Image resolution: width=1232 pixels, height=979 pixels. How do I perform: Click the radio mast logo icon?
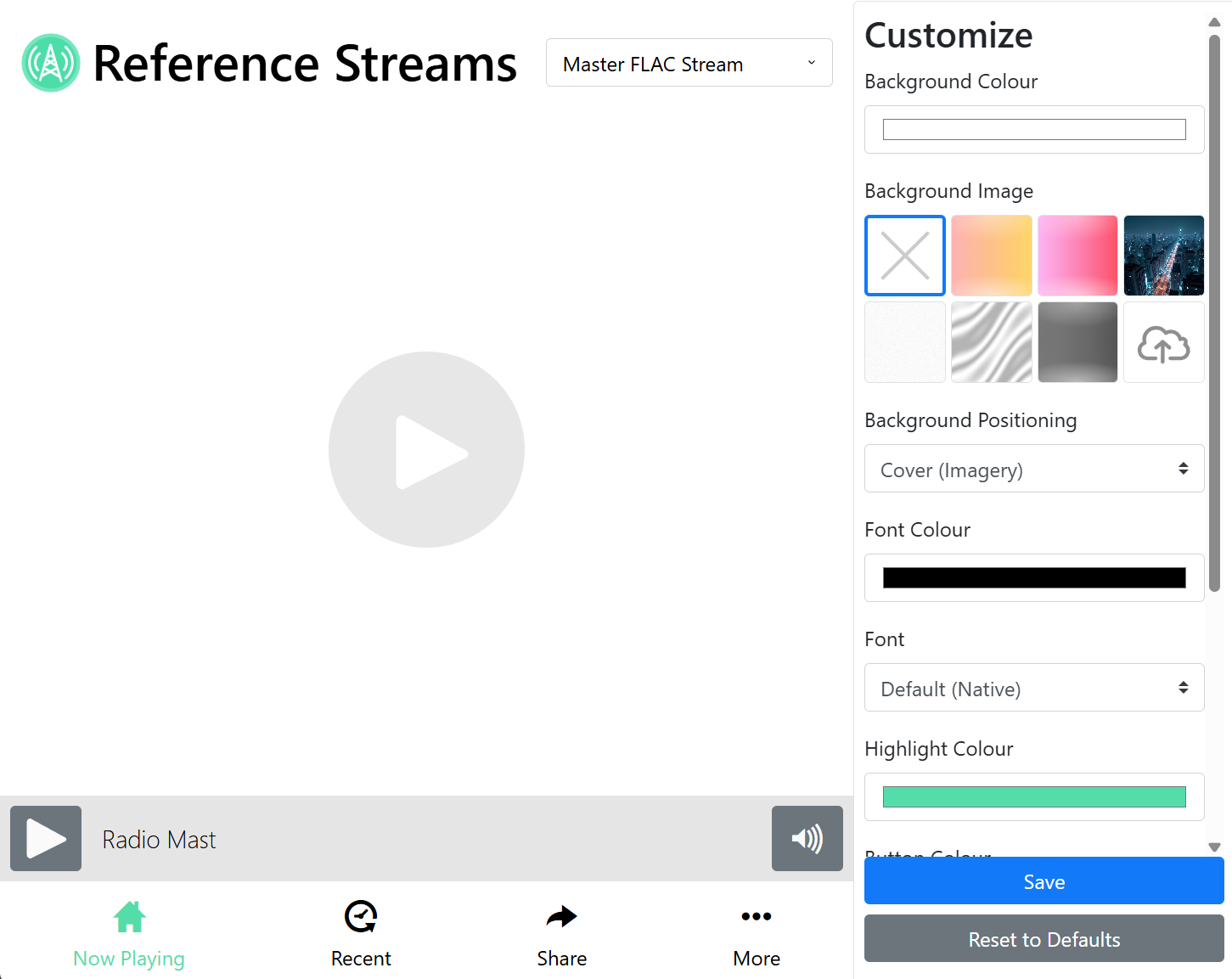pos(51,63)
